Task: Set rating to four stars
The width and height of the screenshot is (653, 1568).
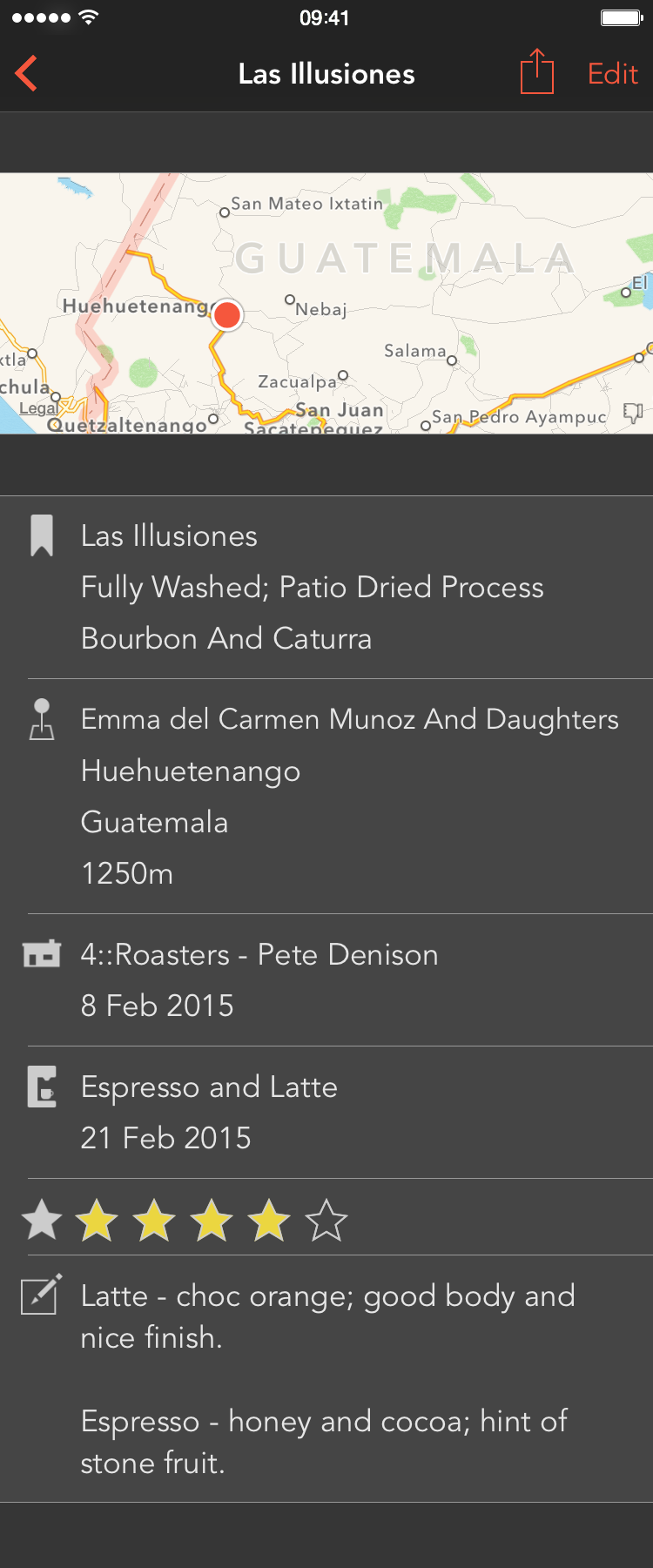Action: pos(269,1220)
